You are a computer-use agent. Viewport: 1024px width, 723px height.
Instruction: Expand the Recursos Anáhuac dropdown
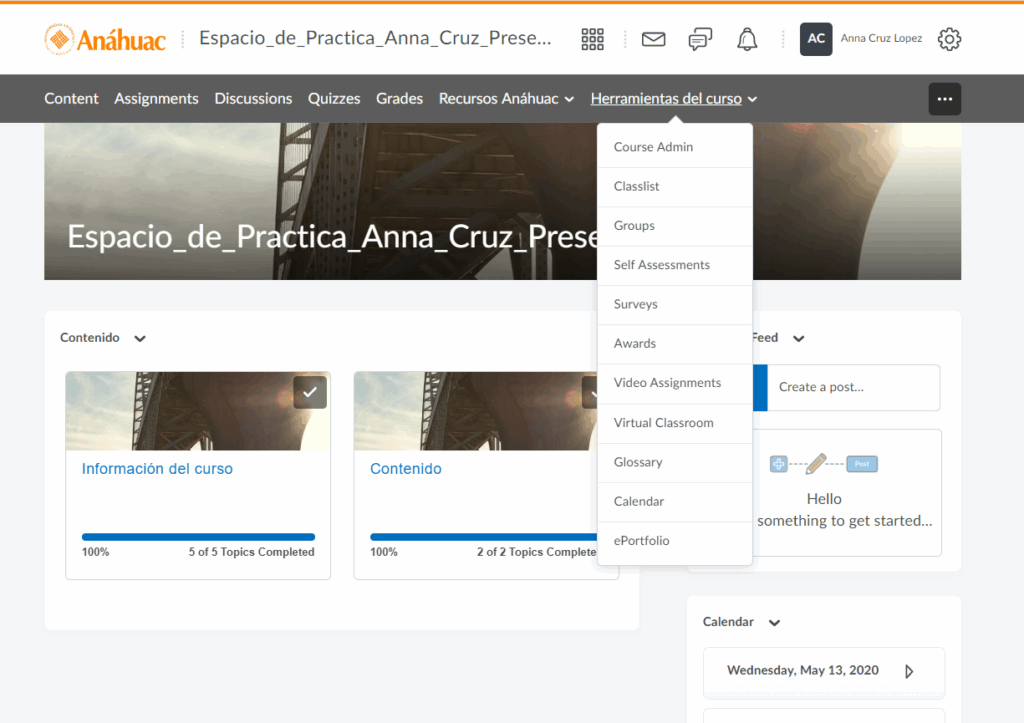(506, 99)
